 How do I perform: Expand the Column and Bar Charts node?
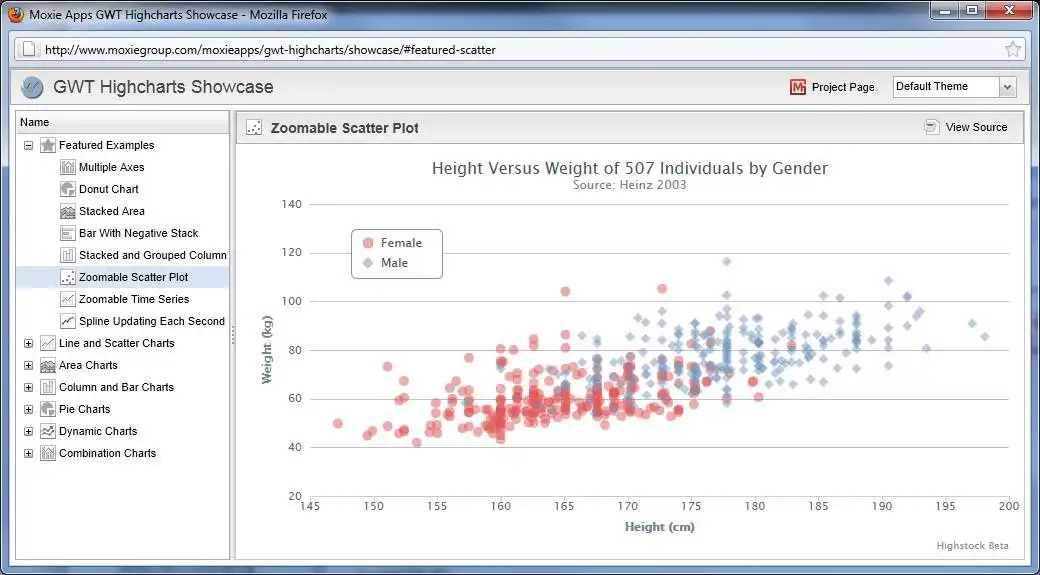click(x=29, y=387)
